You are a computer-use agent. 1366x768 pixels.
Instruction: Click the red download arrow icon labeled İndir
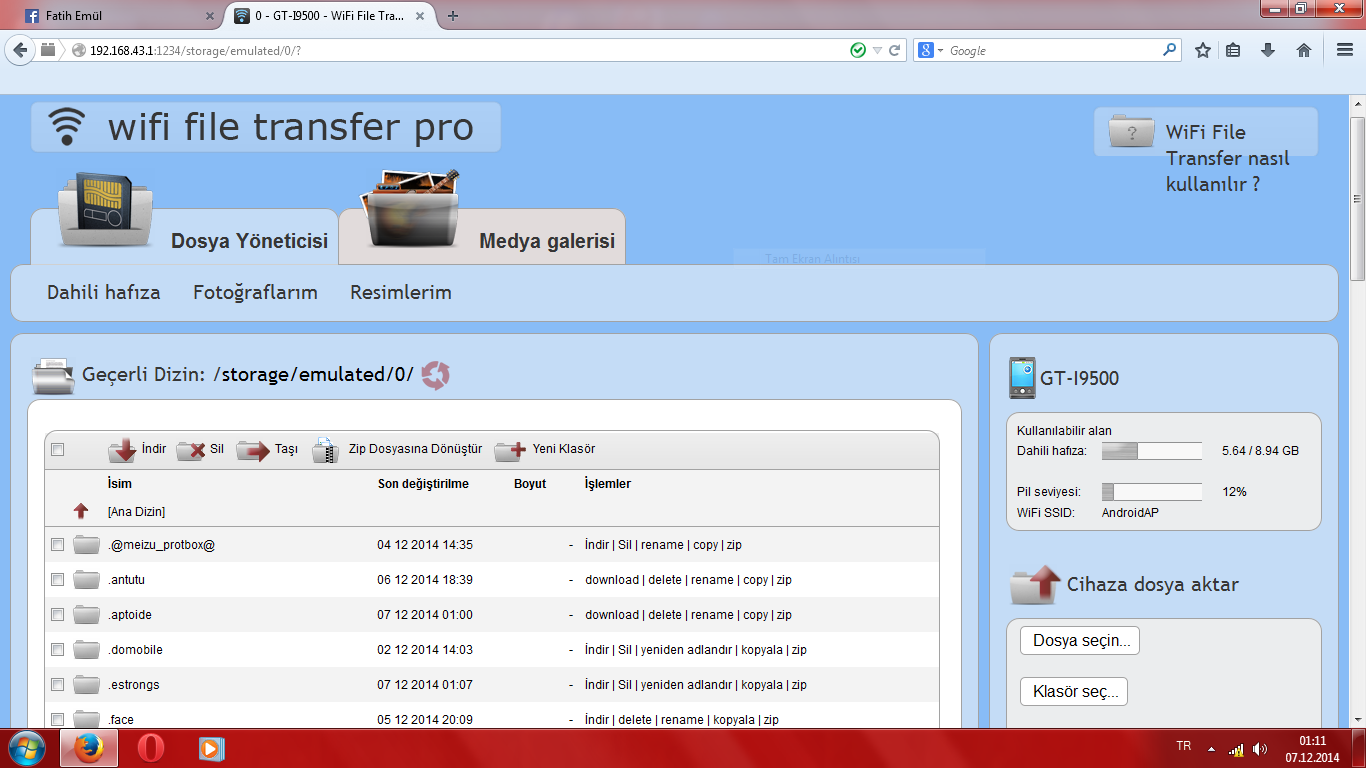point(123,451)
